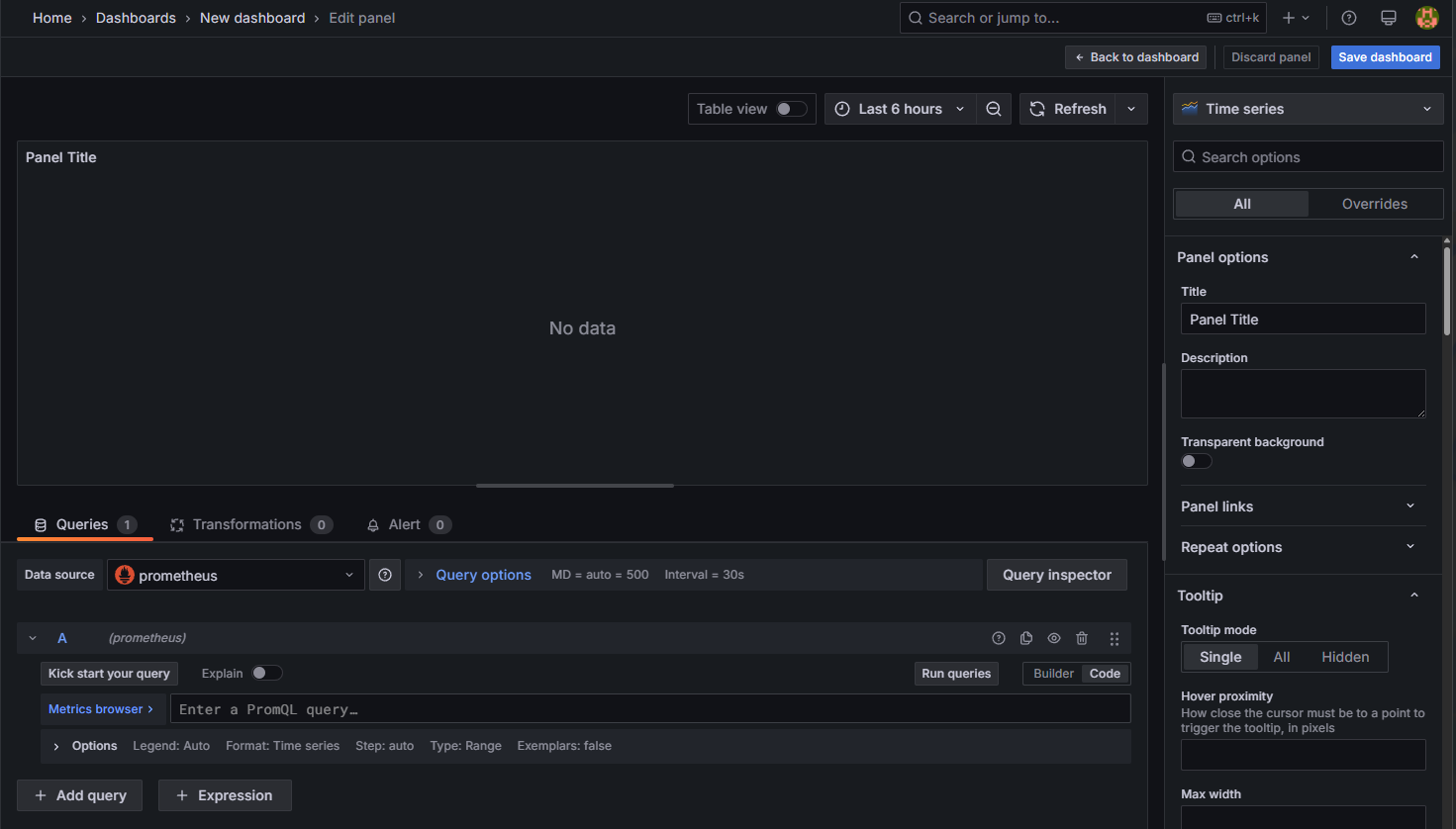Click the panel resize handle bar below the preview
Image resolution: width=1456 pixels, height=829 pixels.
coord(575,486)
